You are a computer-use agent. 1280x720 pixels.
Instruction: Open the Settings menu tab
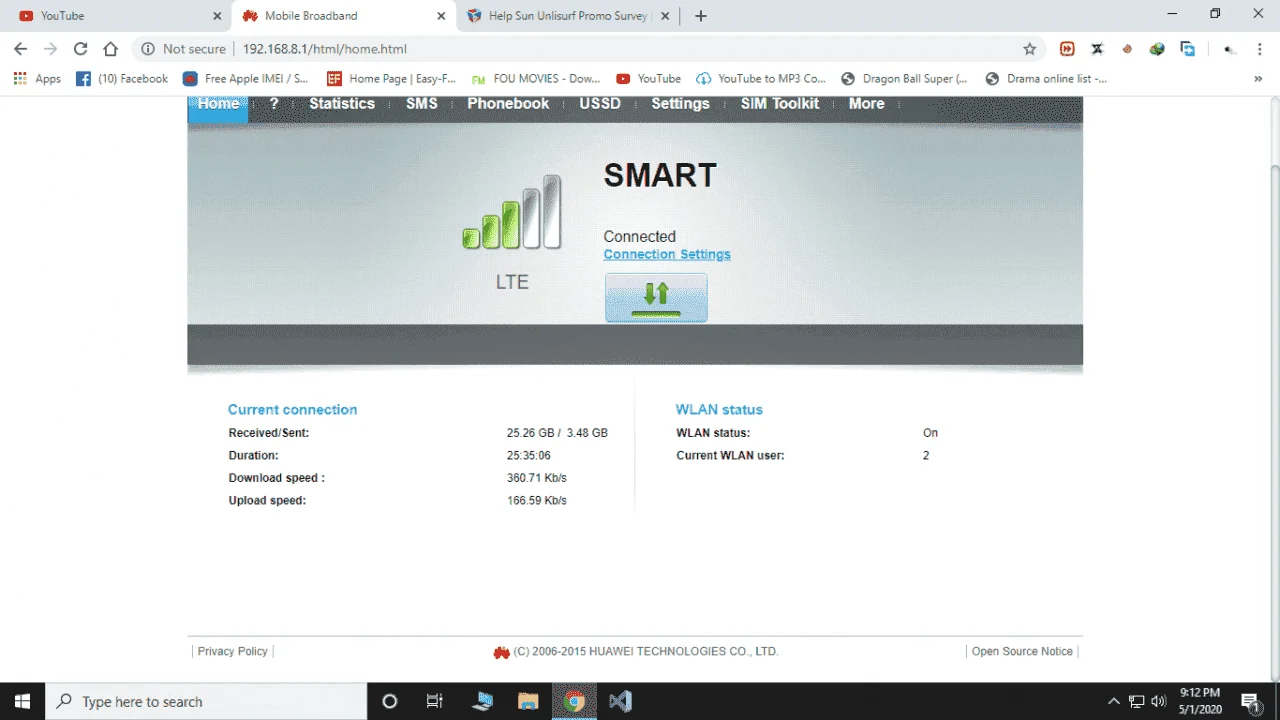tap(680, 104)
